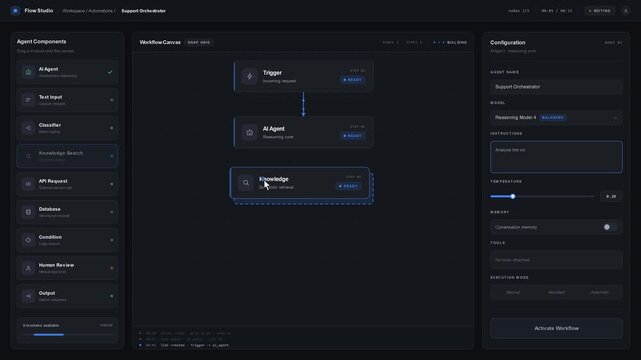641x360 pixels.
Task: Toggle the SNAP GRID option
Action: click(199, 42)
